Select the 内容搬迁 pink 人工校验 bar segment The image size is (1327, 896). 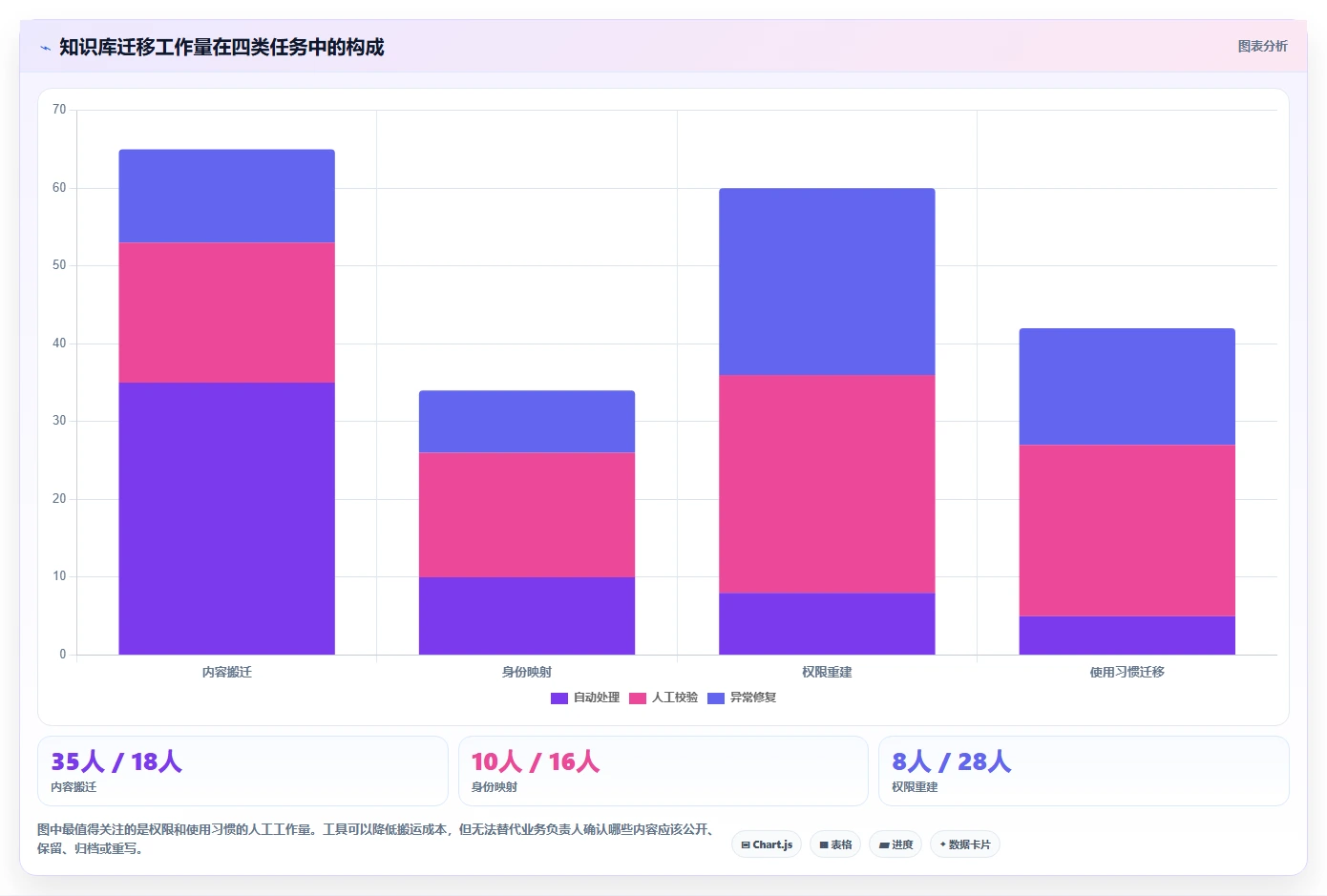click(x=226, y=313)
